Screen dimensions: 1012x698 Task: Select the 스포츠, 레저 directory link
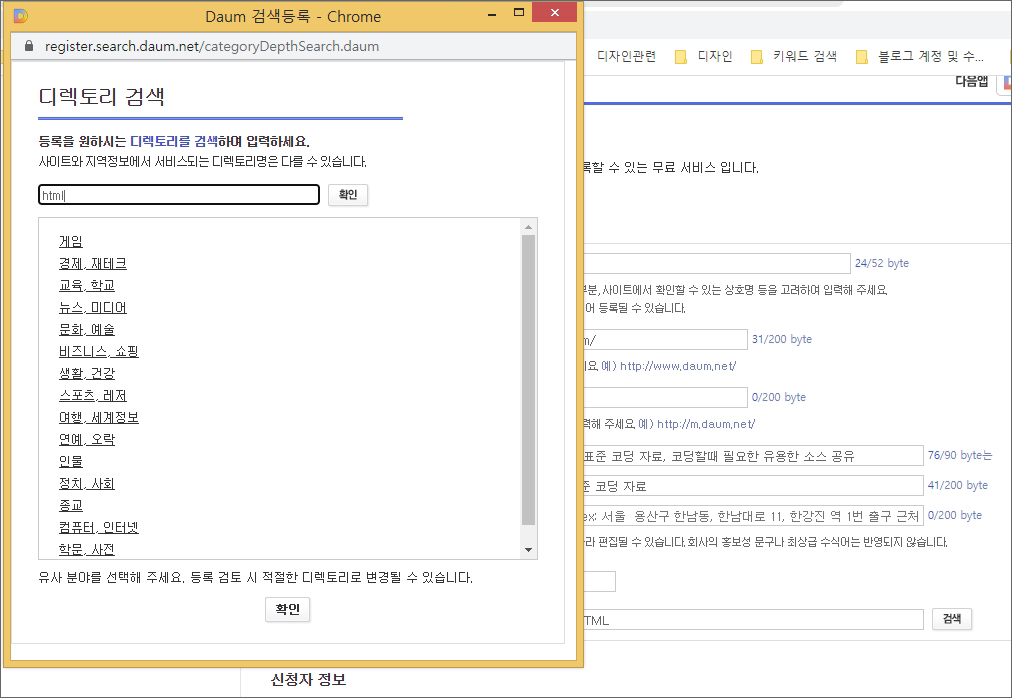pos(93,395)
